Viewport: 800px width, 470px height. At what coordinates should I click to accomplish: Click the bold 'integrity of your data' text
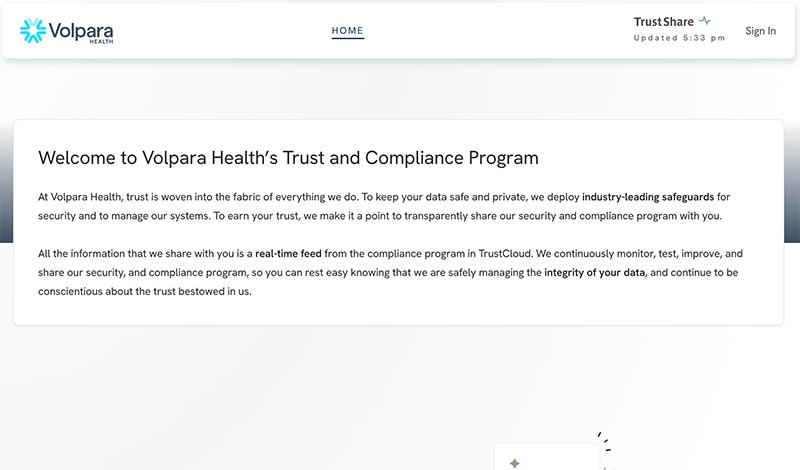click(x=594, y=273)
